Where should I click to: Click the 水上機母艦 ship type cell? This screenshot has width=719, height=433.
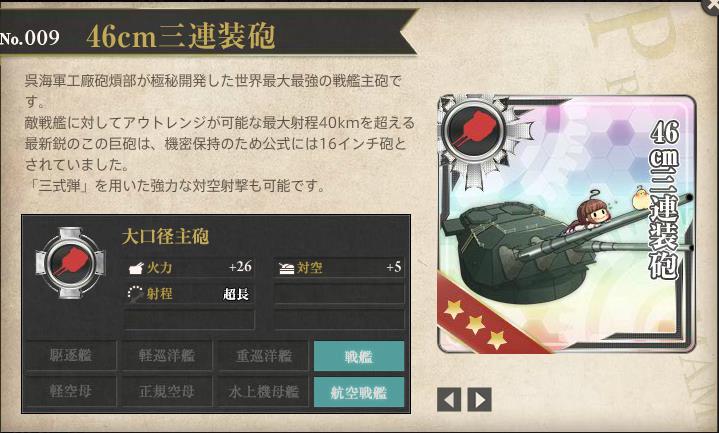pyautogui.click(x=263, y=392)
